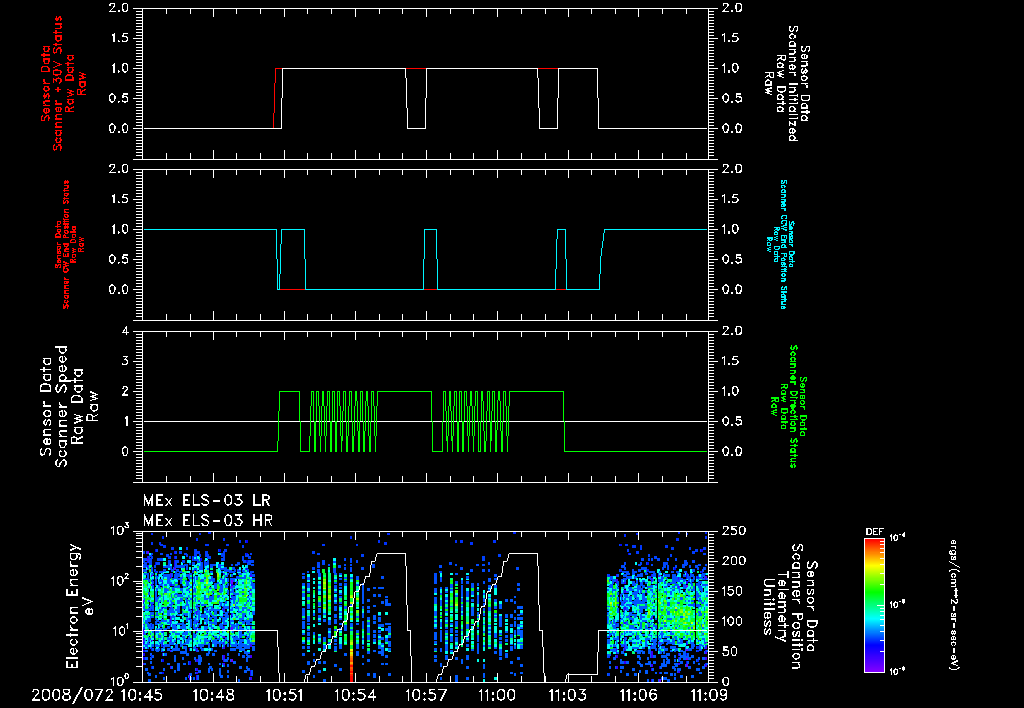
Task: Select the 'MEx ELS-03 LR' label
Action: [x=206, y=501]
